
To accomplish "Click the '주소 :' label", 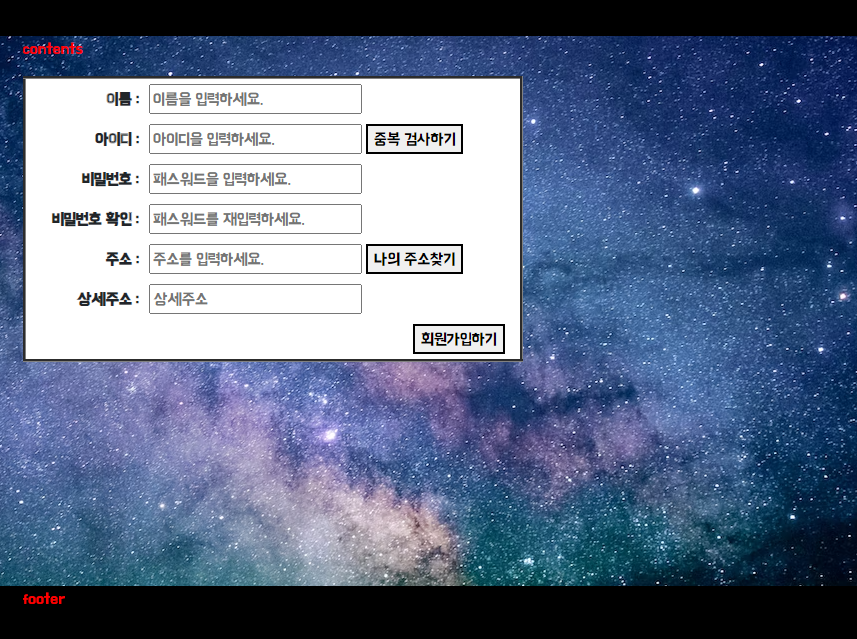I will point(123,259).
